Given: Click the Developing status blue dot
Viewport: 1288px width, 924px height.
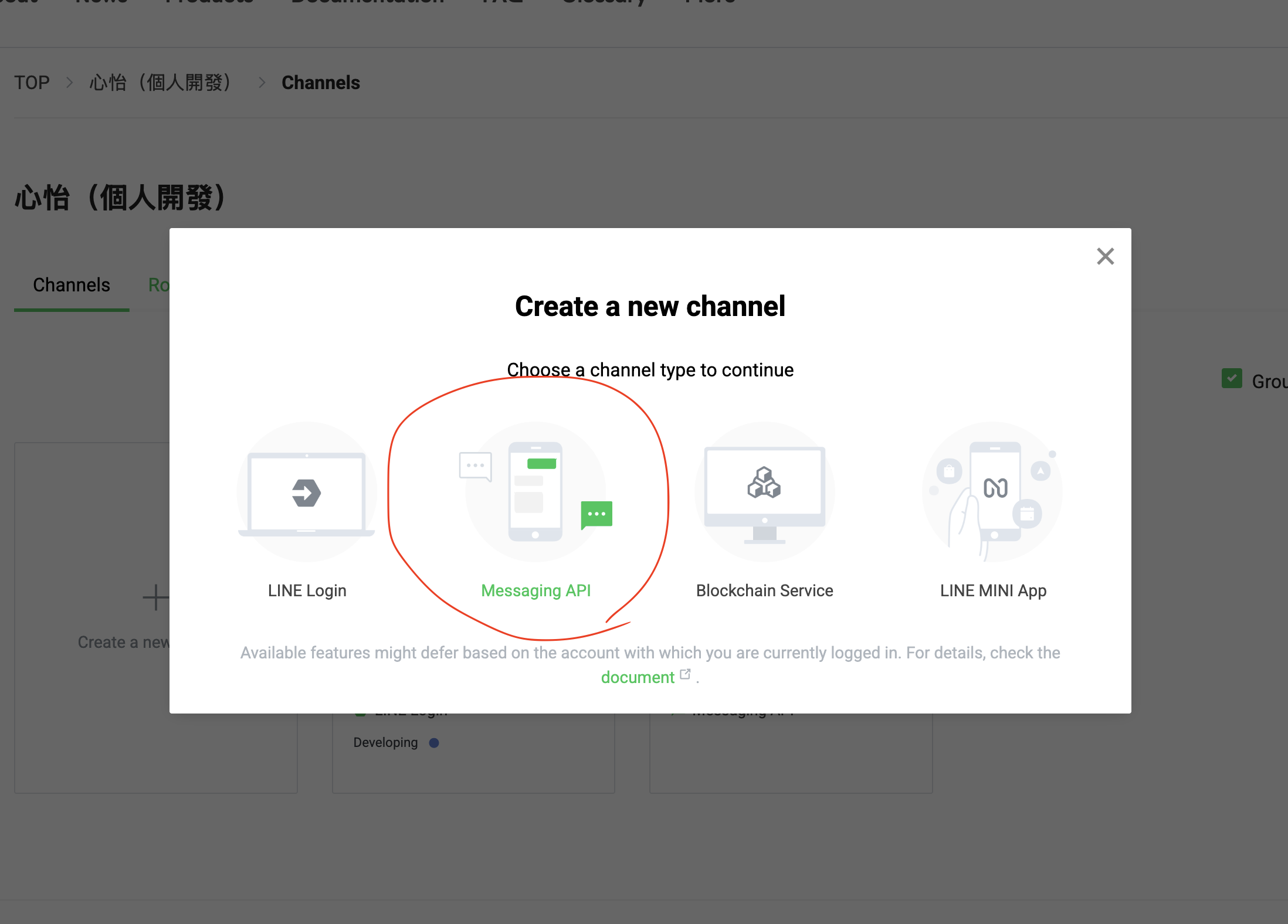Looking at the screenshot, I should pyautogui.click(x=434, y=743).
